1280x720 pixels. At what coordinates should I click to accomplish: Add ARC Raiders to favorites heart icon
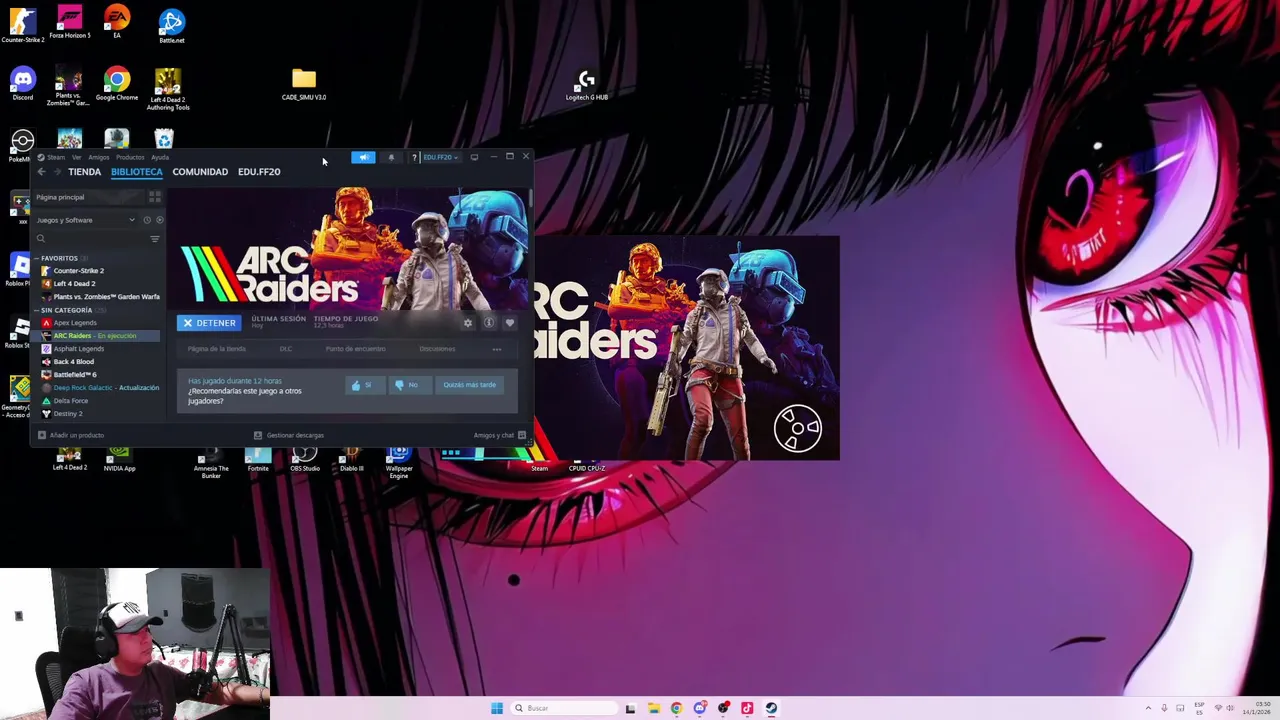pyautogui.click(x=510, y=323)
